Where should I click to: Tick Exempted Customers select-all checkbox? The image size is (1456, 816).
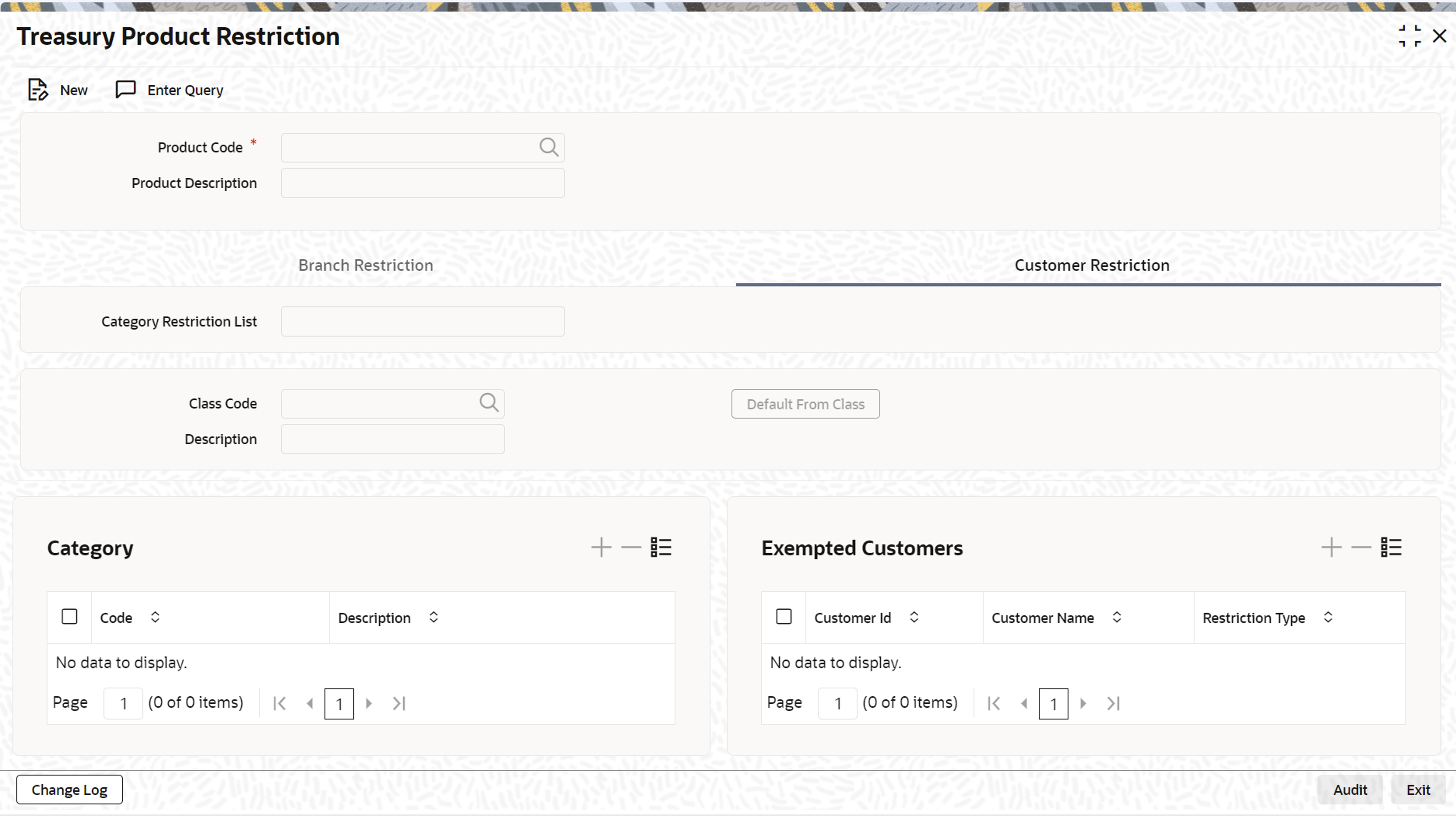tap(783, 616)
